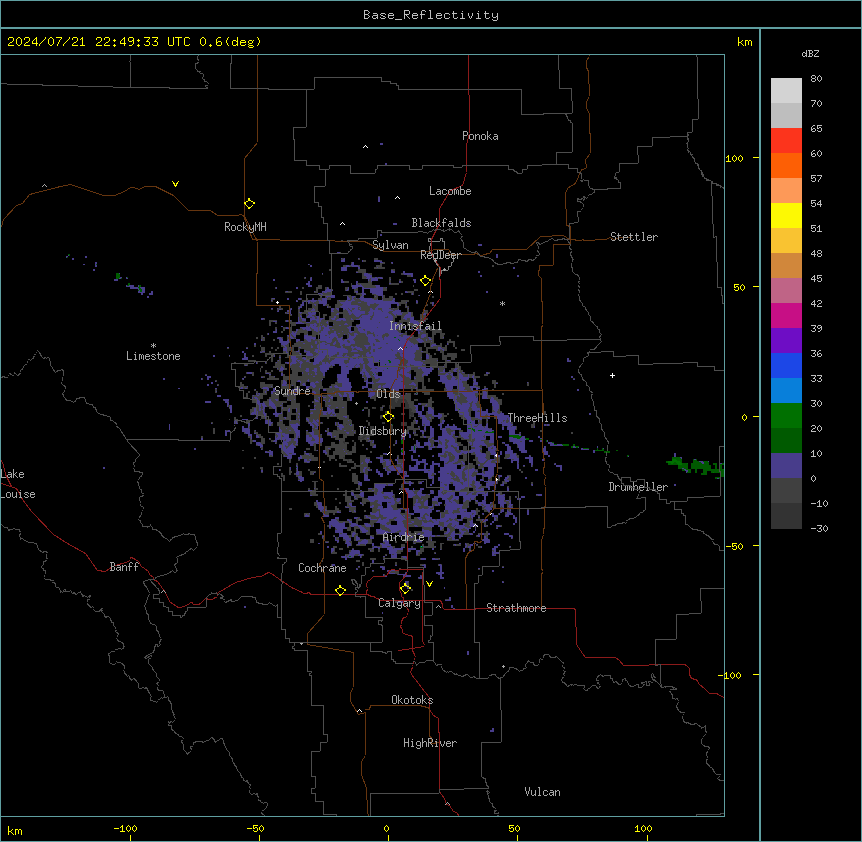Click the Lake Louise label at left edge
This screenshot has width=862, height=842.
pos(18,484)
